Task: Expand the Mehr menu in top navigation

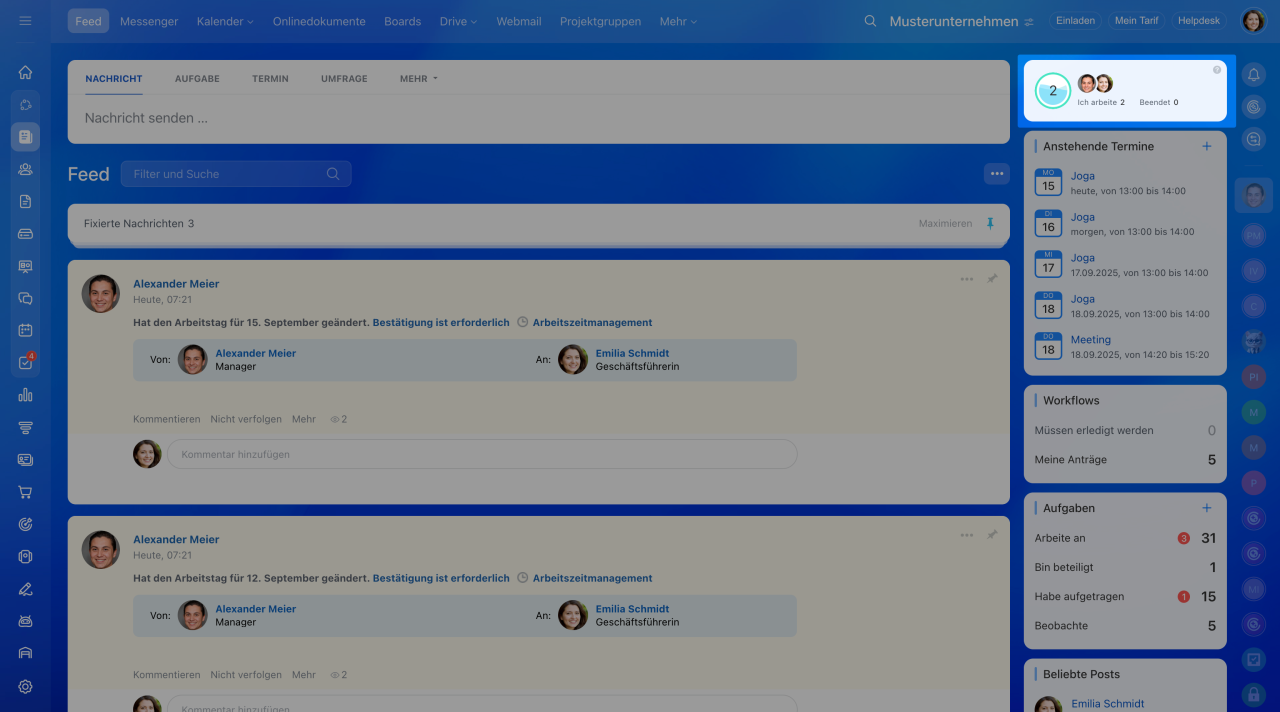Action: point(678,21)
